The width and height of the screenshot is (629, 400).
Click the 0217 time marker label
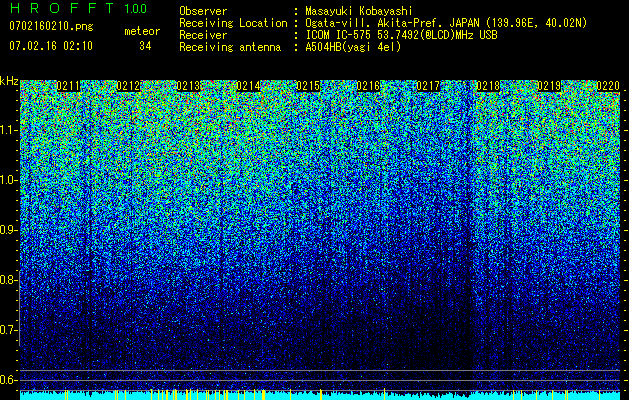tap(428, 86)
